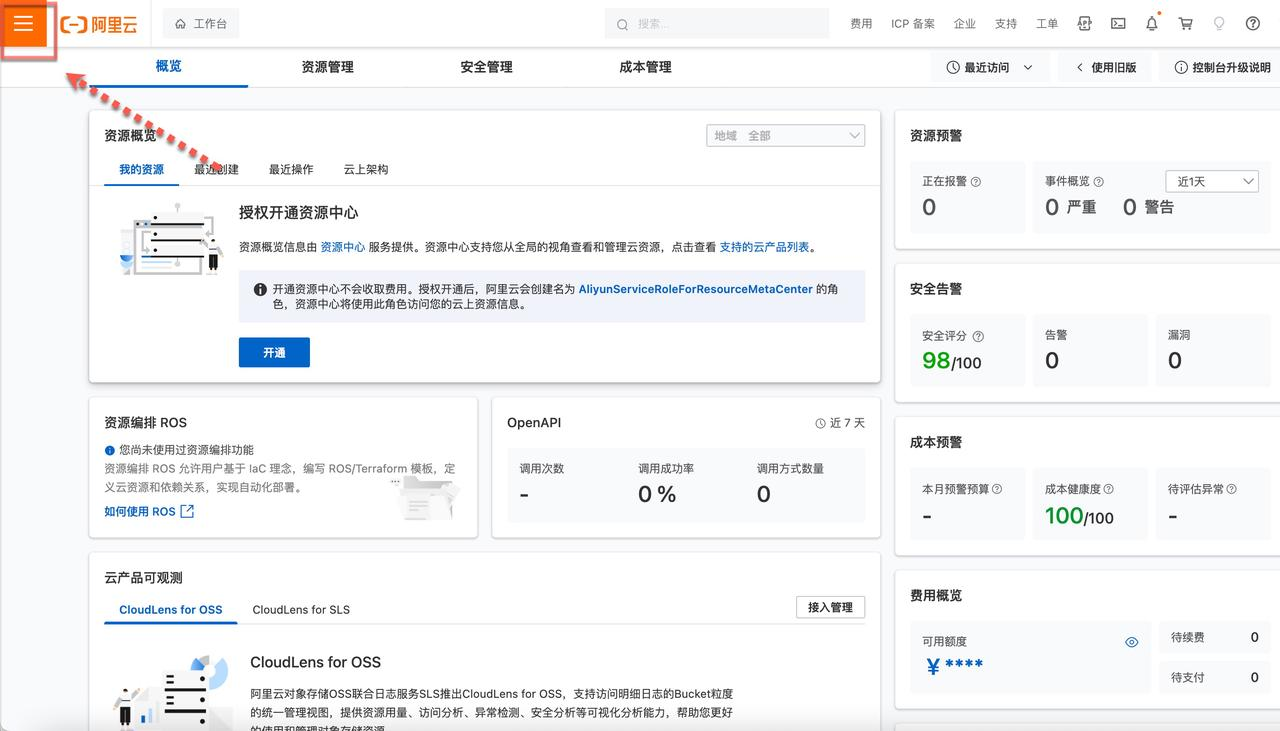
Task: Click the 成本健康度 help icon
Action: pyautogui.click(x=1108, y=489)
